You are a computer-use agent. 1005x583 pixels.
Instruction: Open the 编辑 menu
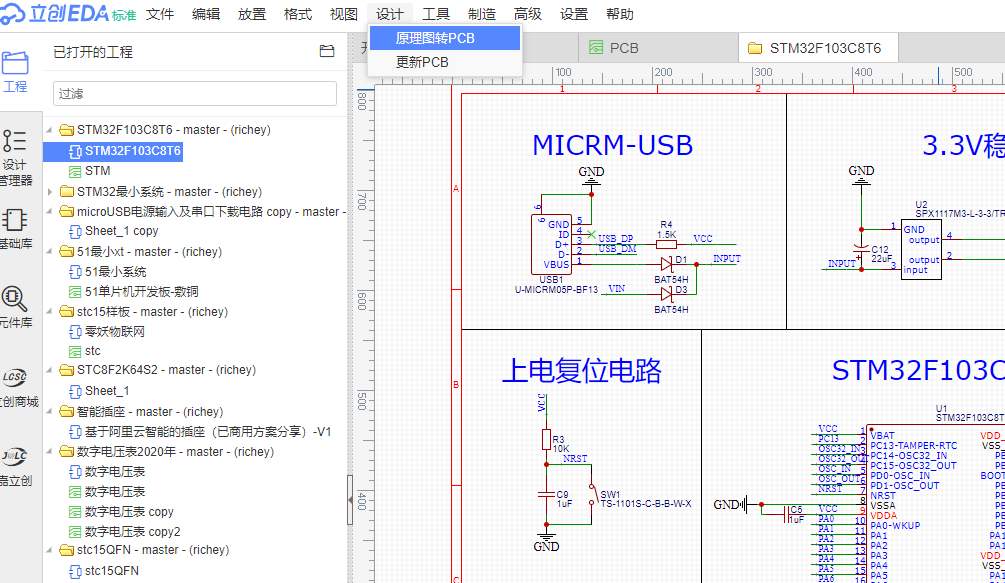tap(206, 14)
